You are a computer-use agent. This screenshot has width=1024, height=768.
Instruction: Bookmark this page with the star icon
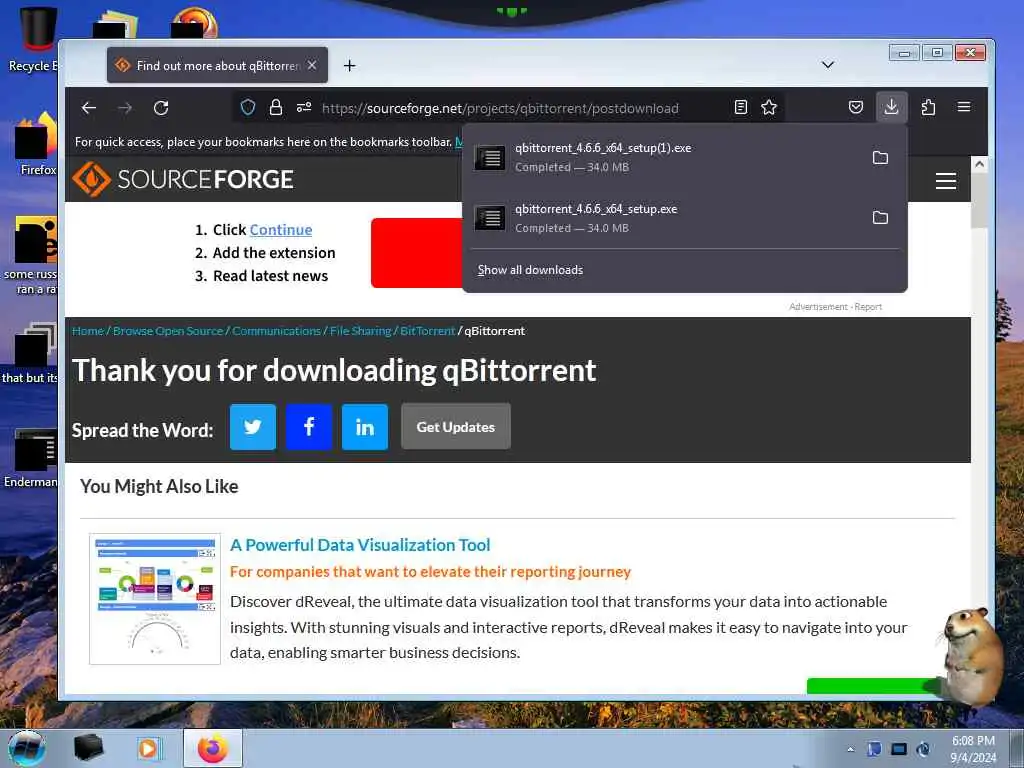coord(769,107)
